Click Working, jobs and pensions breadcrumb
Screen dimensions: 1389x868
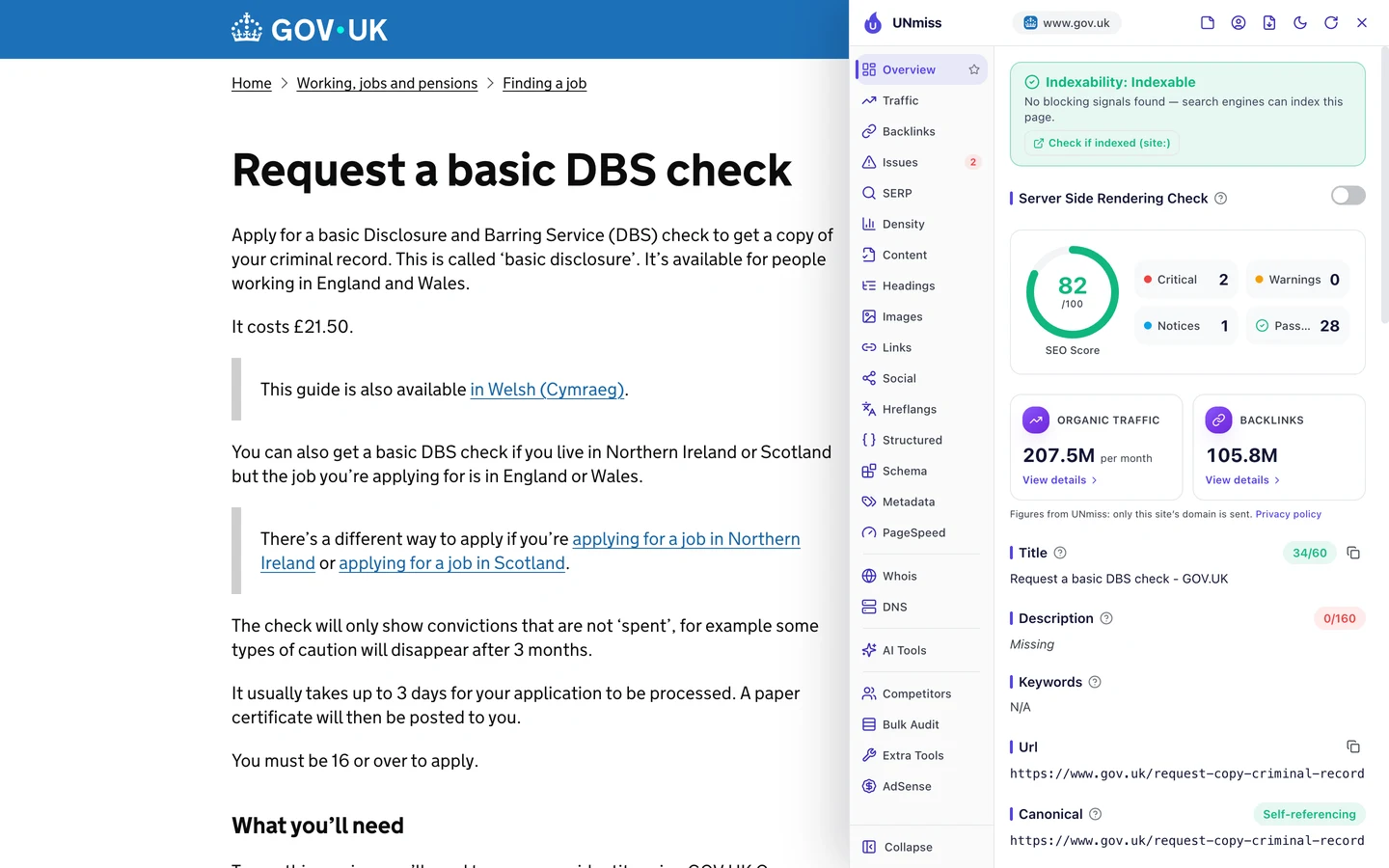[x=387, y=83]
